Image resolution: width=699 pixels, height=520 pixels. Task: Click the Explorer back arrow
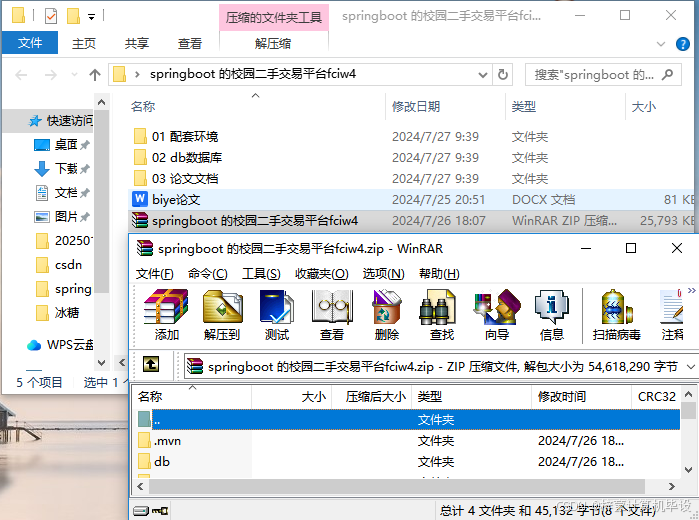21,74
